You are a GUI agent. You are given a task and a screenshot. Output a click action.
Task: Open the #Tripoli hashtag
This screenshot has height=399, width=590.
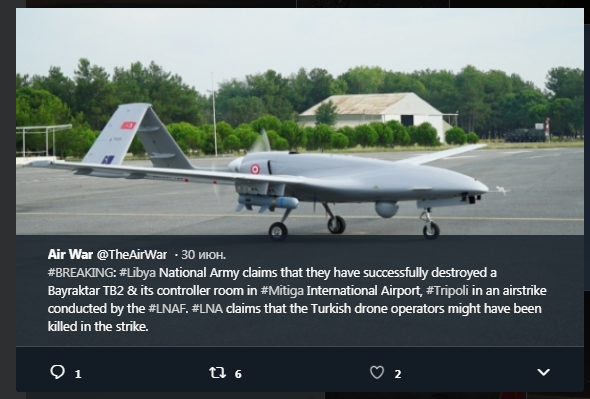pyautogui.click(x=447, y=291)
